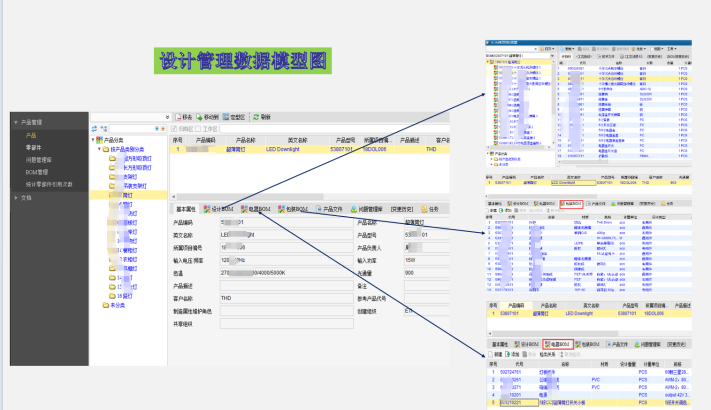Screen dimensions: 711x410
Task: Click the 移动到 toolbar icon
Action: (200, 117)
